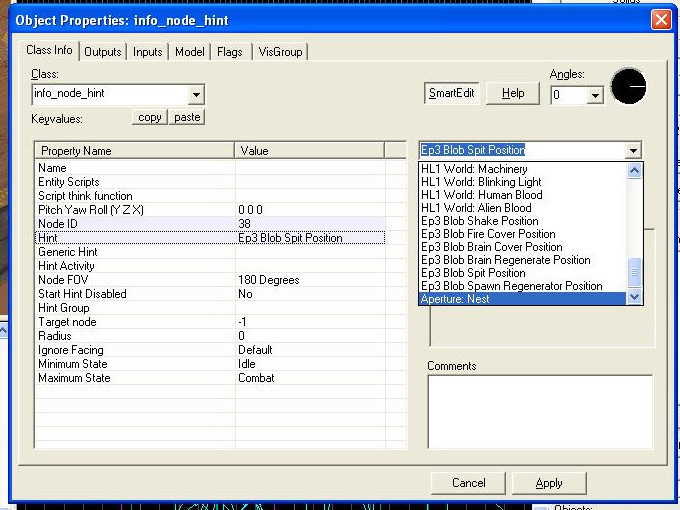680x510 pixels.
Task: Select the Name property row
Action: [x=210, y=168]
